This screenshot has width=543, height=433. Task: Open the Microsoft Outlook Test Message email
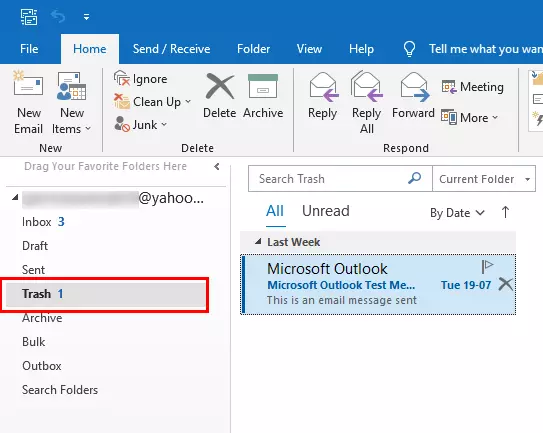[x=378, y=285]
